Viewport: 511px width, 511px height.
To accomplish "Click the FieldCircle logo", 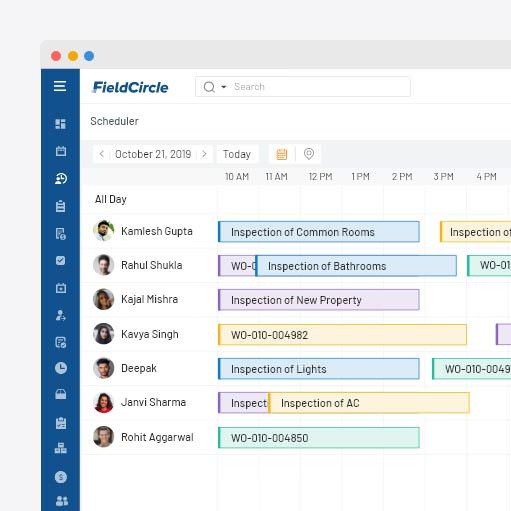I will [x=130, y=87].
